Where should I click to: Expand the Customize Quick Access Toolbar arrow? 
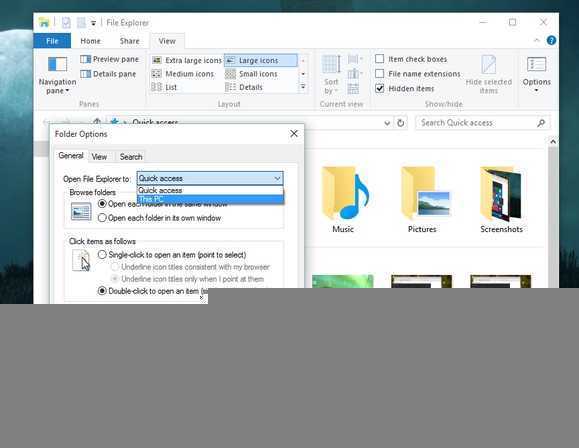pyautogui.click(x=93, y=23)
